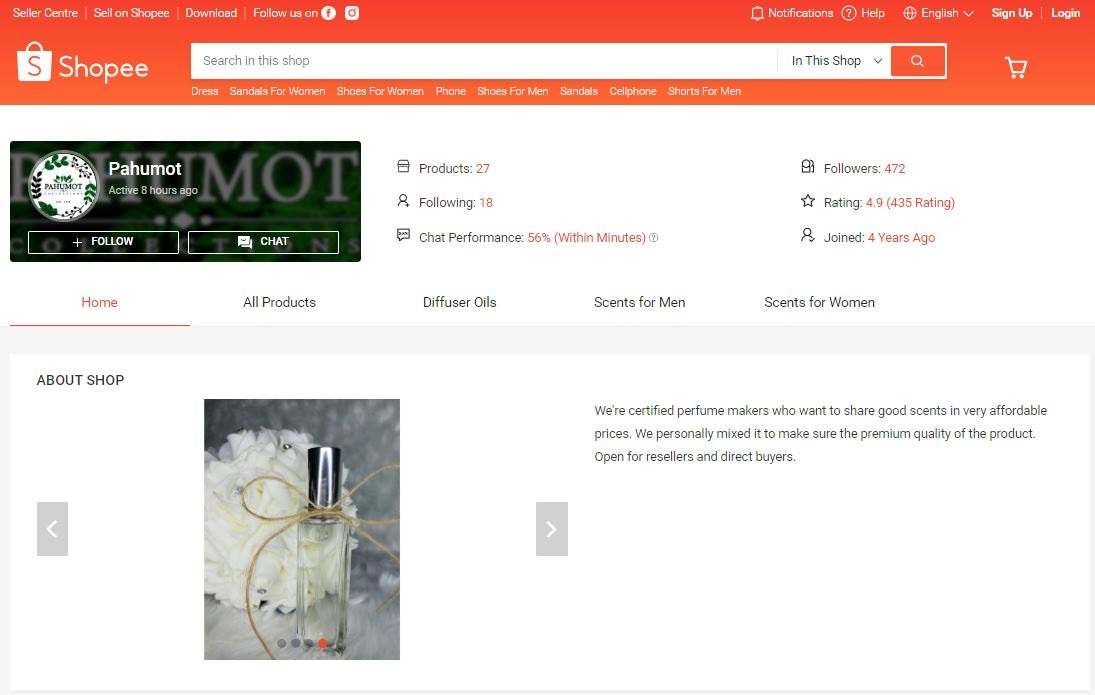Open the English language dropdown
This screenshot has width=1095, height=695.
click(x=938, y=13)
